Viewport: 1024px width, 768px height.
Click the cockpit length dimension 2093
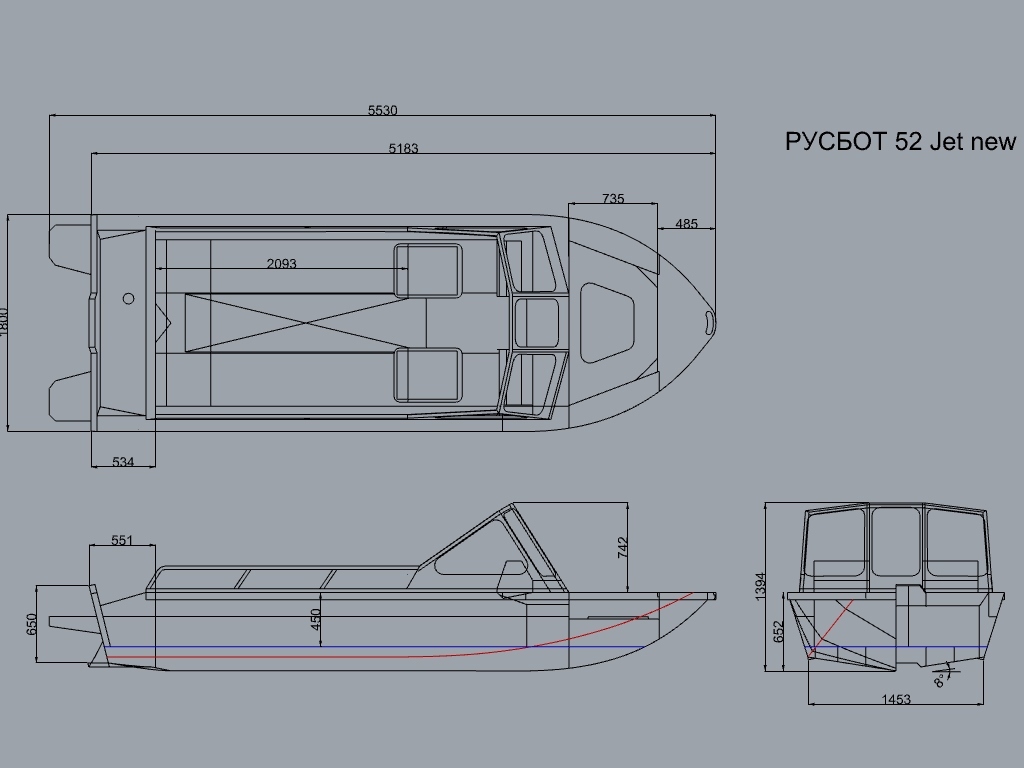point(281,263)
